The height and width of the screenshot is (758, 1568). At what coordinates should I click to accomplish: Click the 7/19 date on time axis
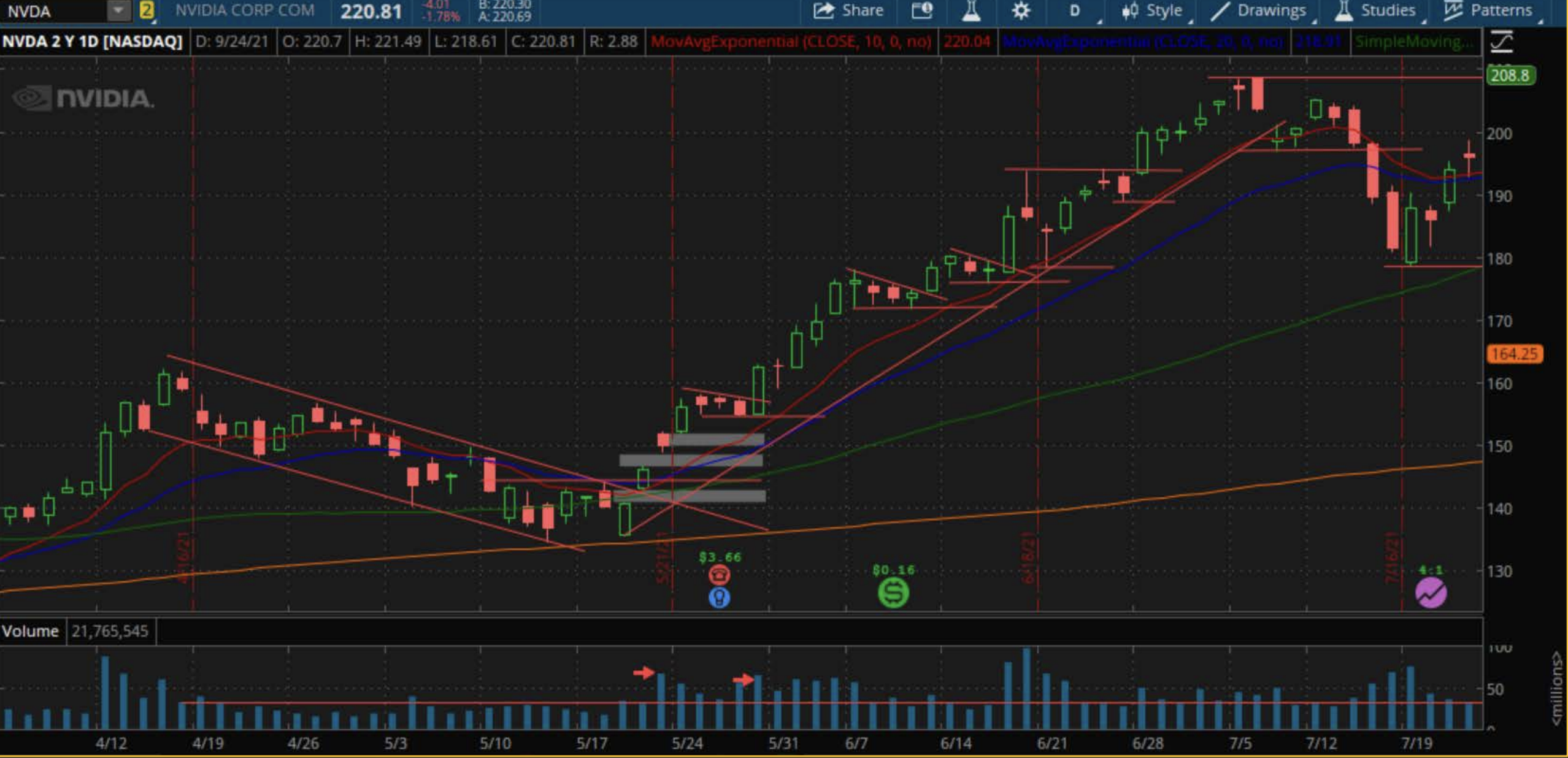pos(1416,743)
